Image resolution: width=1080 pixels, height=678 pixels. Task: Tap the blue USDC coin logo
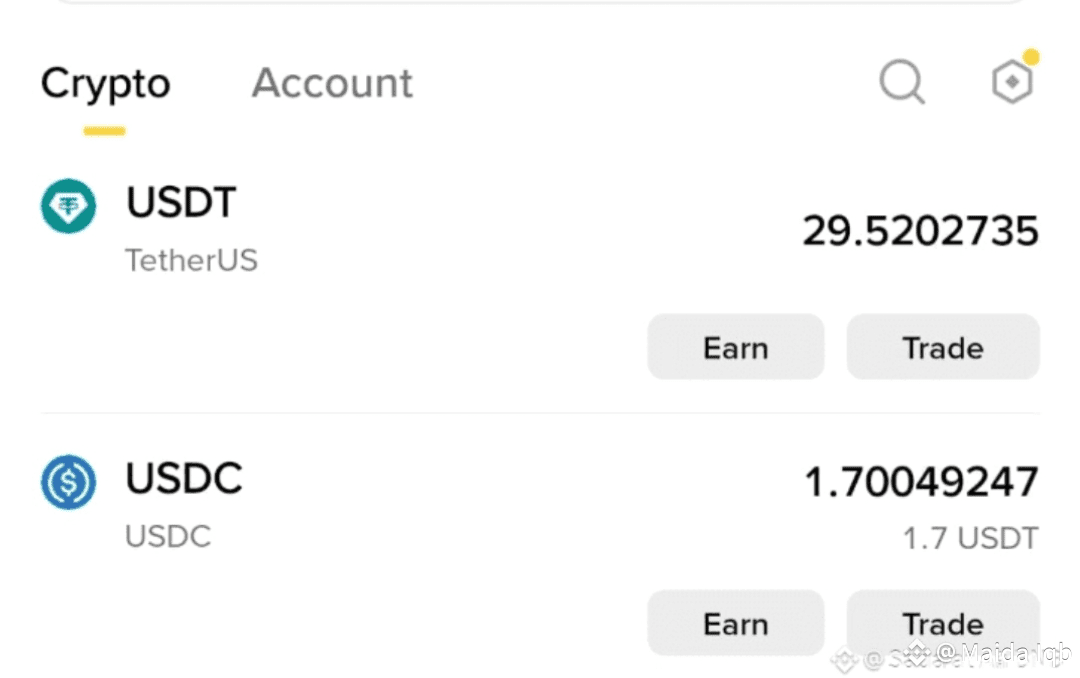[x=68, y=482]
